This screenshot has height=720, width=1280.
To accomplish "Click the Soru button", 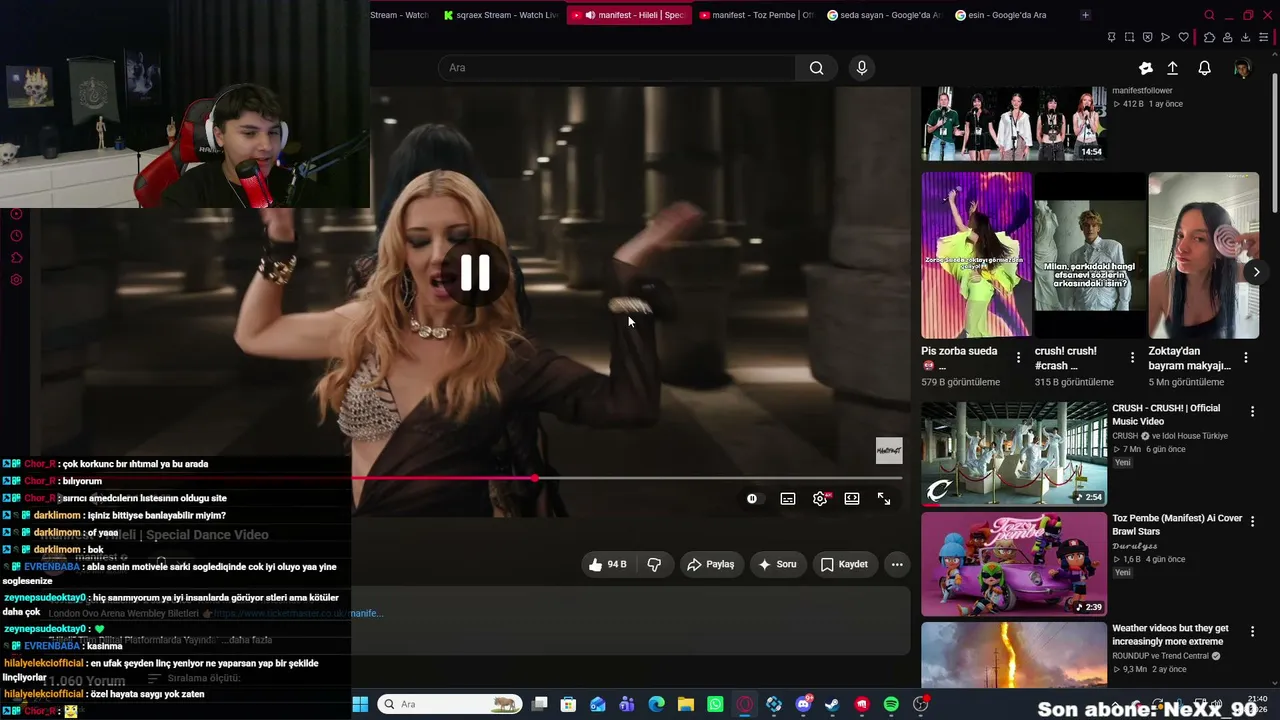I will 777,564.
